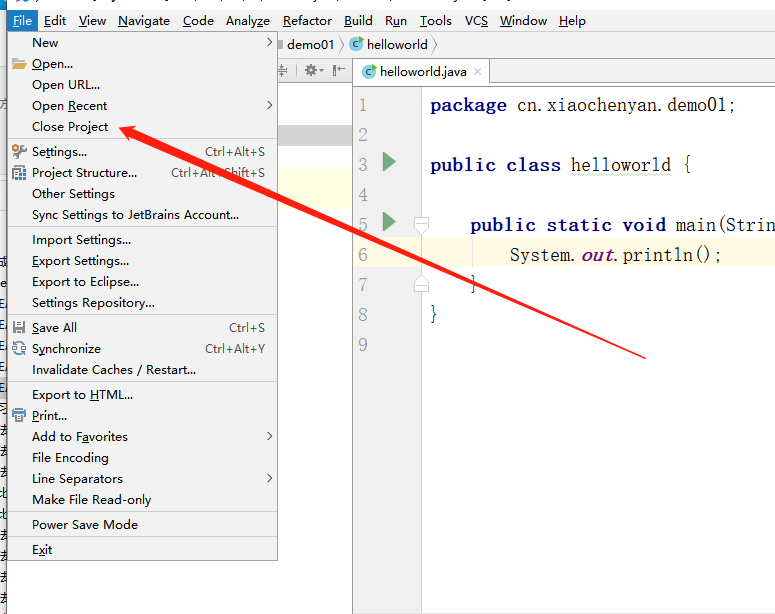
Task: Click Invalidate Caches / Restart
Action: (x=113, y=370)
